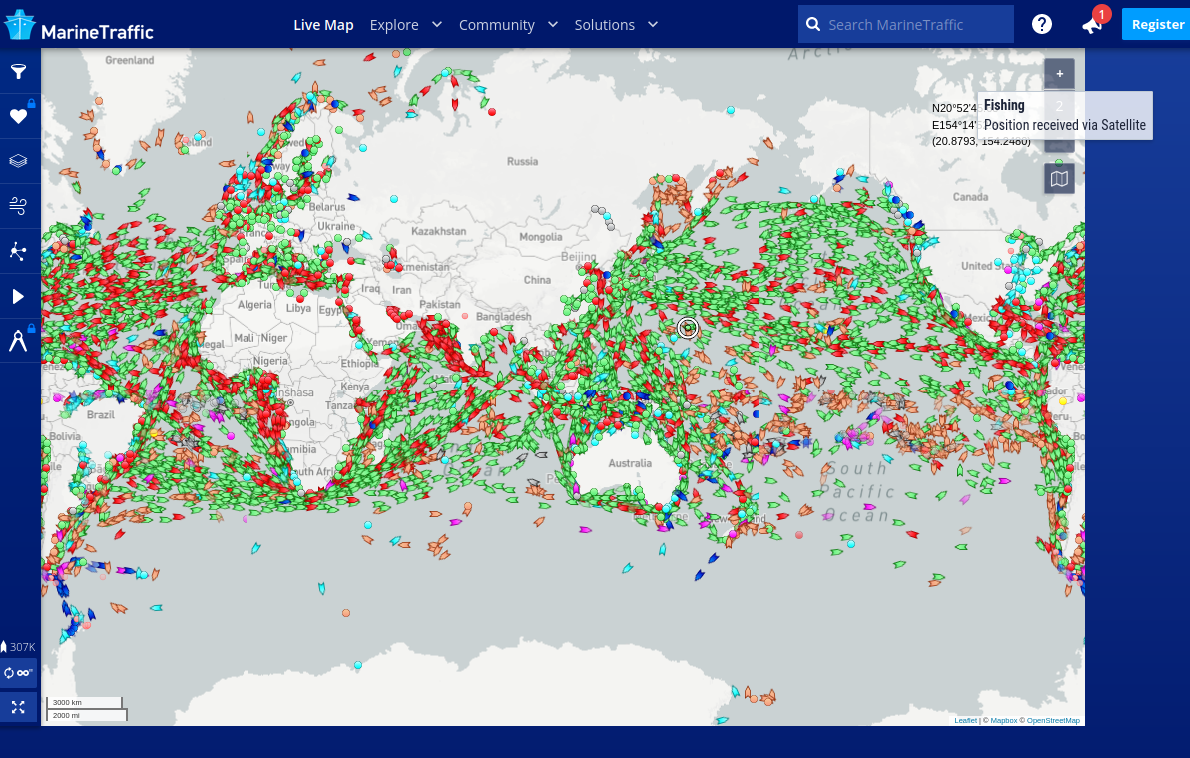Click the Beijing city label
This screenshot has width=1190, height=758.
click(x=578, y=256)
